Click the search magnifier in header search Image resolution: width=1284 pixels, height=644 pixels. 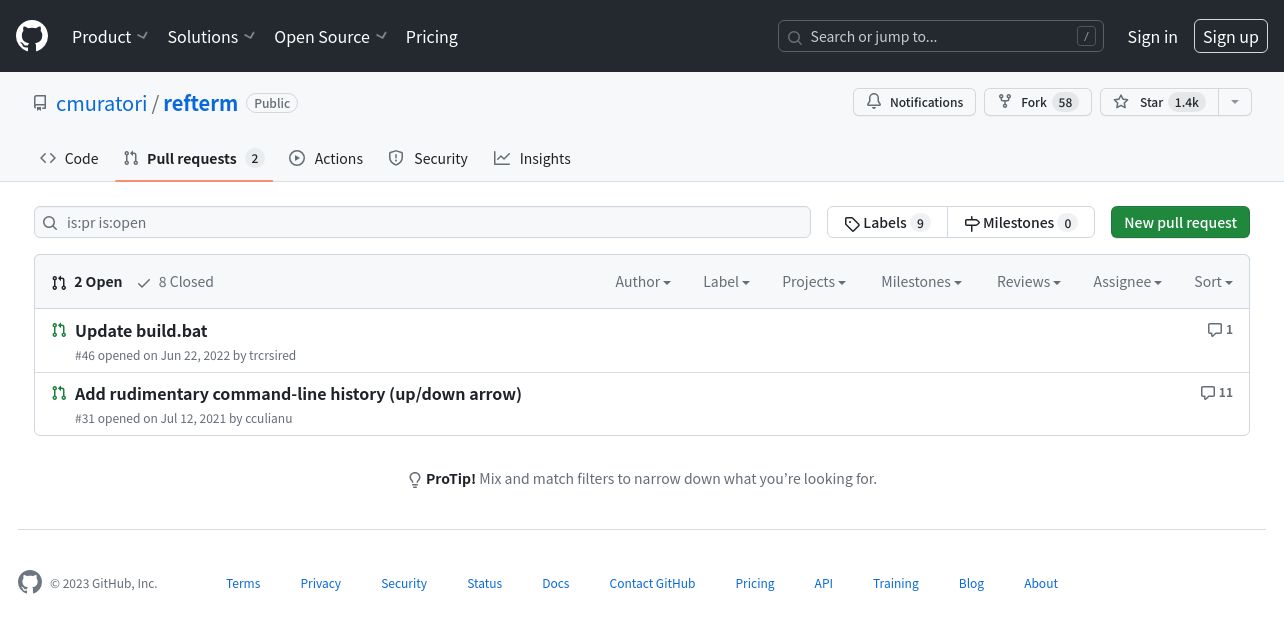click(795, 38)
